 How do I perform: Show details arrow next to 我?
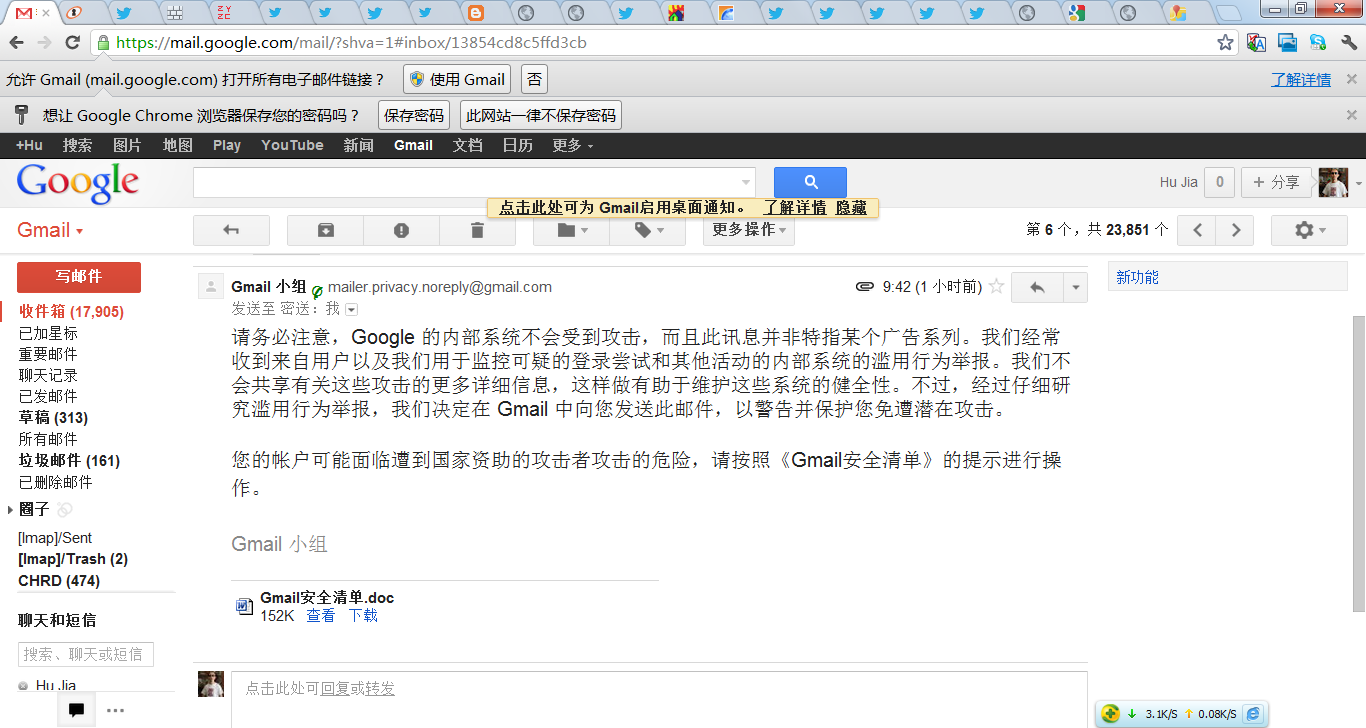[x=351, y=310]
